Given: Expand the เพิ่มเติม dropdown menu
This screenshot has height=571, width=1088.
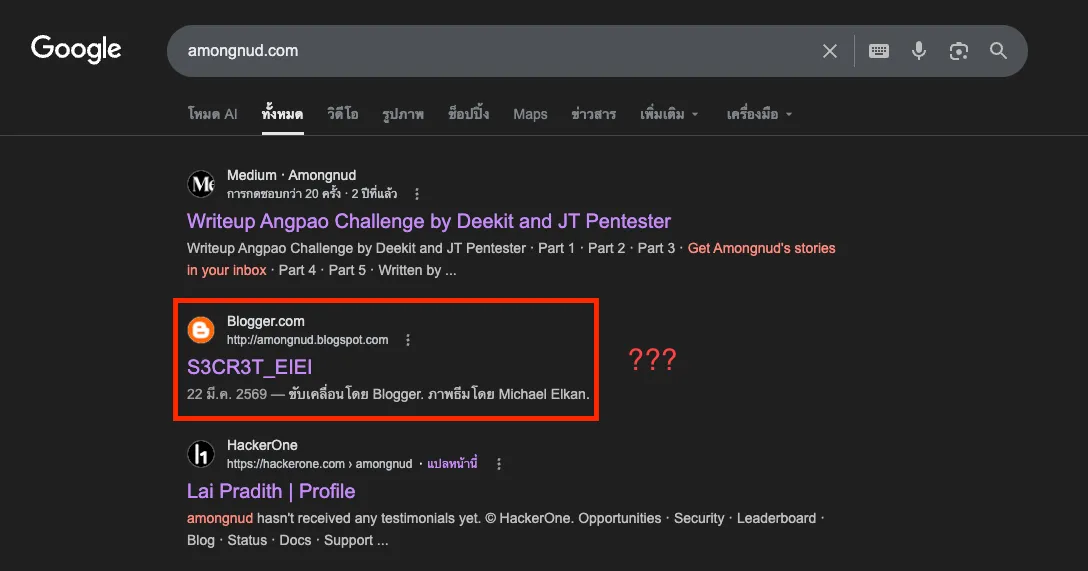Looking at the screenshot, I should coord(669,114).
